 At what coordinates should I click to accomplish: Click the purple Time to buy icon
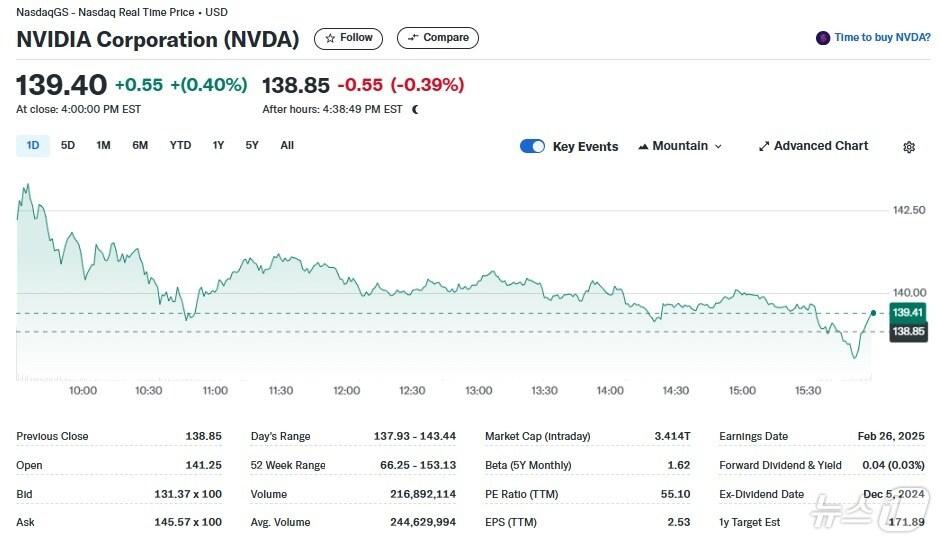[823, 38]
